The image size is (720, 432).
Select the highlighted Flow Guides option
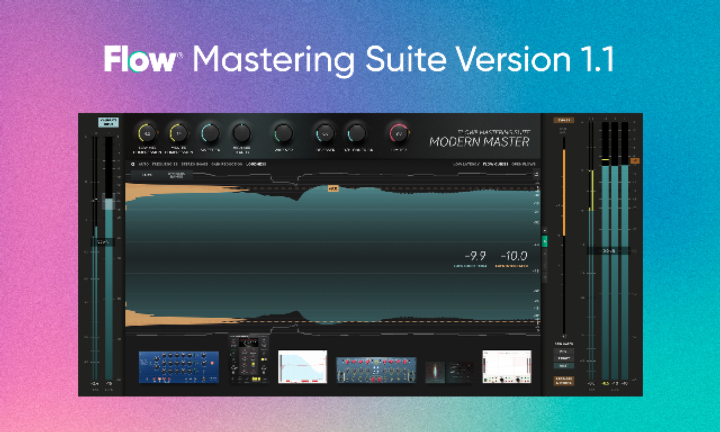coord(495,164)
